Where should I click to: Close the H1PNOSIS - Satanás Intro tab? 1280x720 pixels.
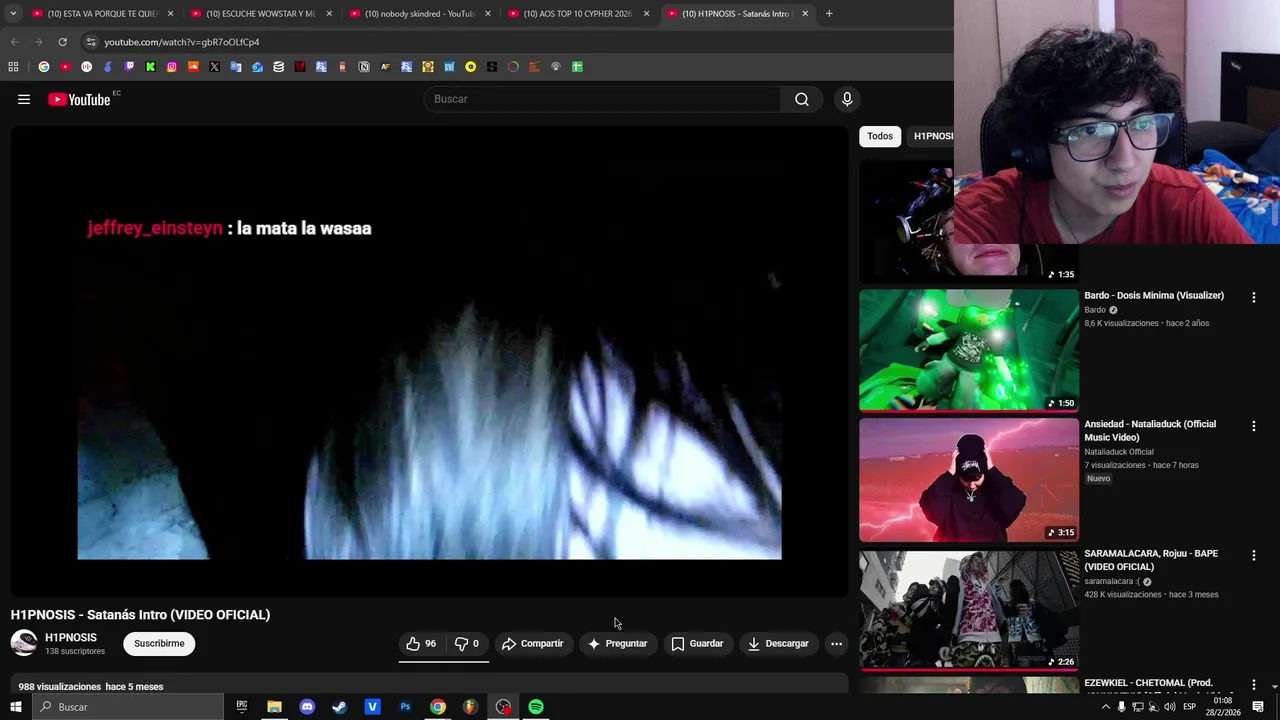(x=805, y=14)
